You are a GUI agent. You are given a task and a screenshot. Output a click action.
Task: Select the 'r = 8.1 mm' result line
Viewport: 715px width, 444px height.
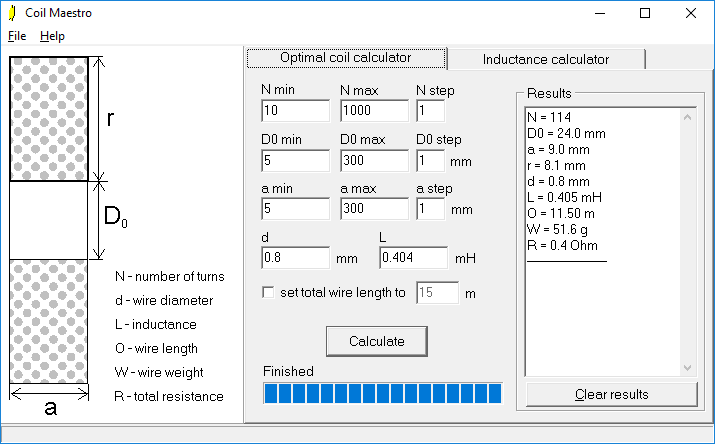[556, 165]
